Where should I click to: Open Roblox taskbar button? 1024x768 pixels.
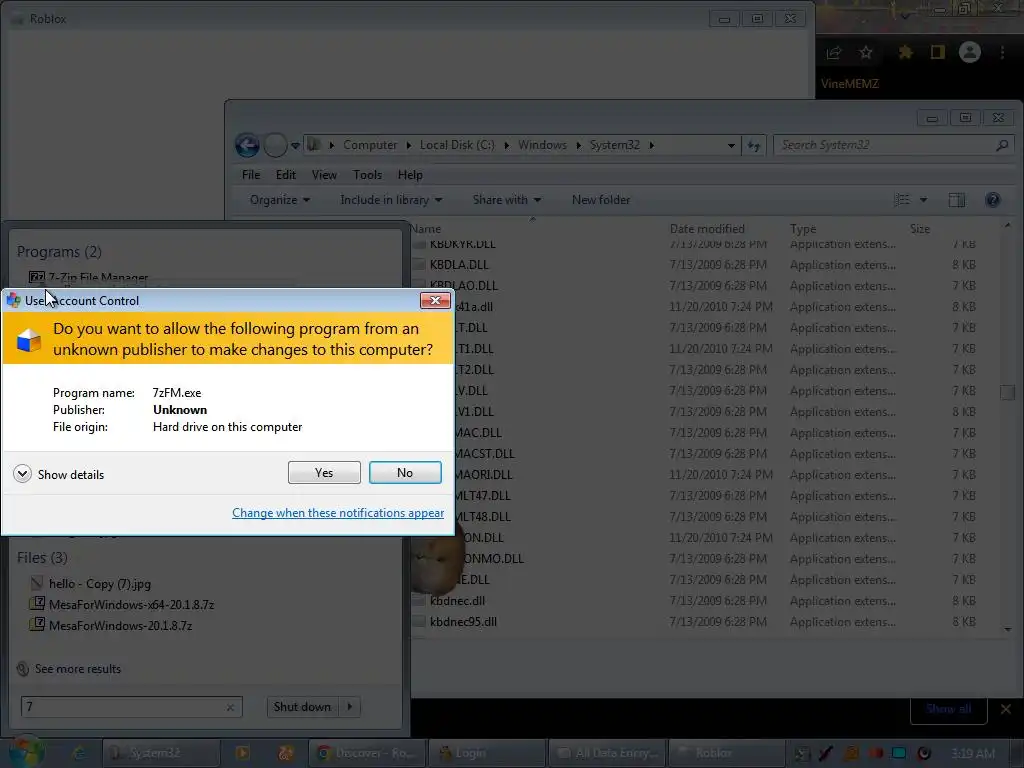(x=726, y=753)
